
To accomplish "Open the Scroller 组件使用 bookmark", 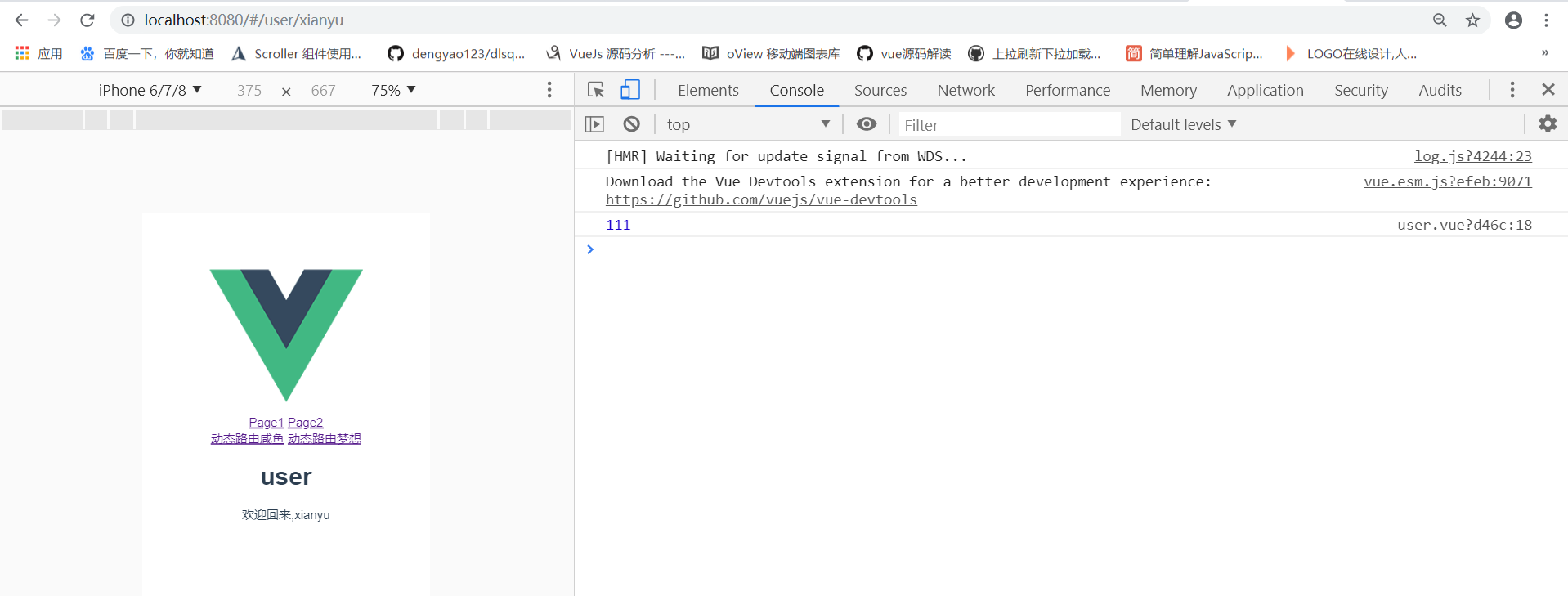I will point(296,53).
